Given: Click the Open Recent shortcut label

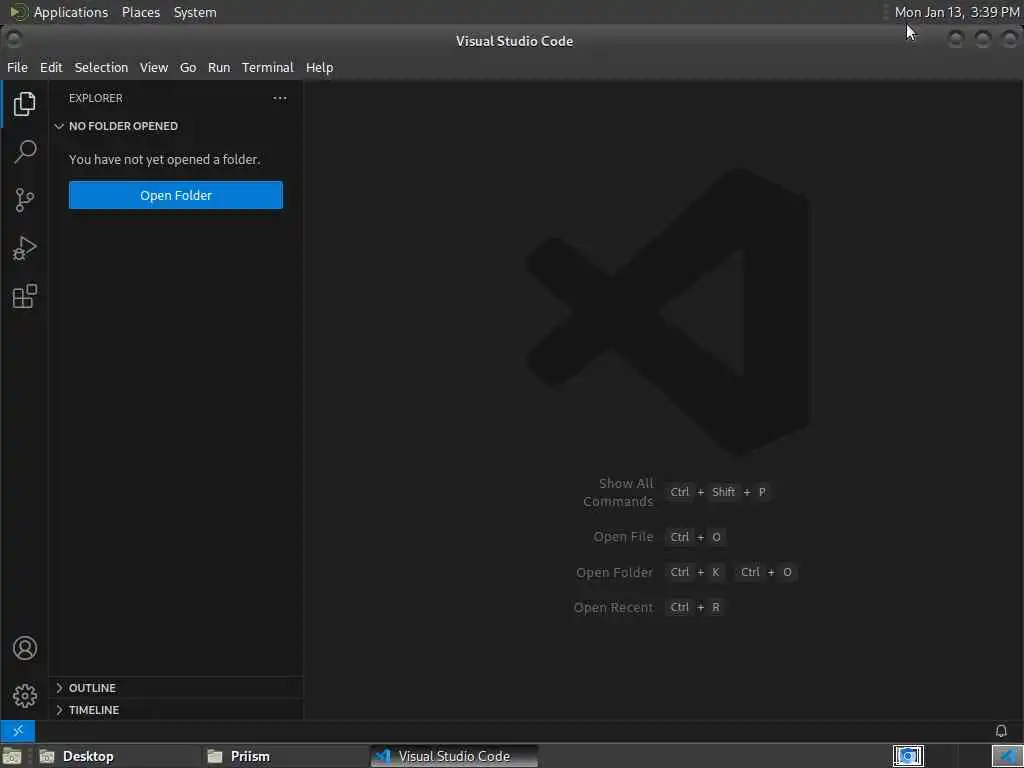Looking at the screenshot, I should tap(613, 607).
